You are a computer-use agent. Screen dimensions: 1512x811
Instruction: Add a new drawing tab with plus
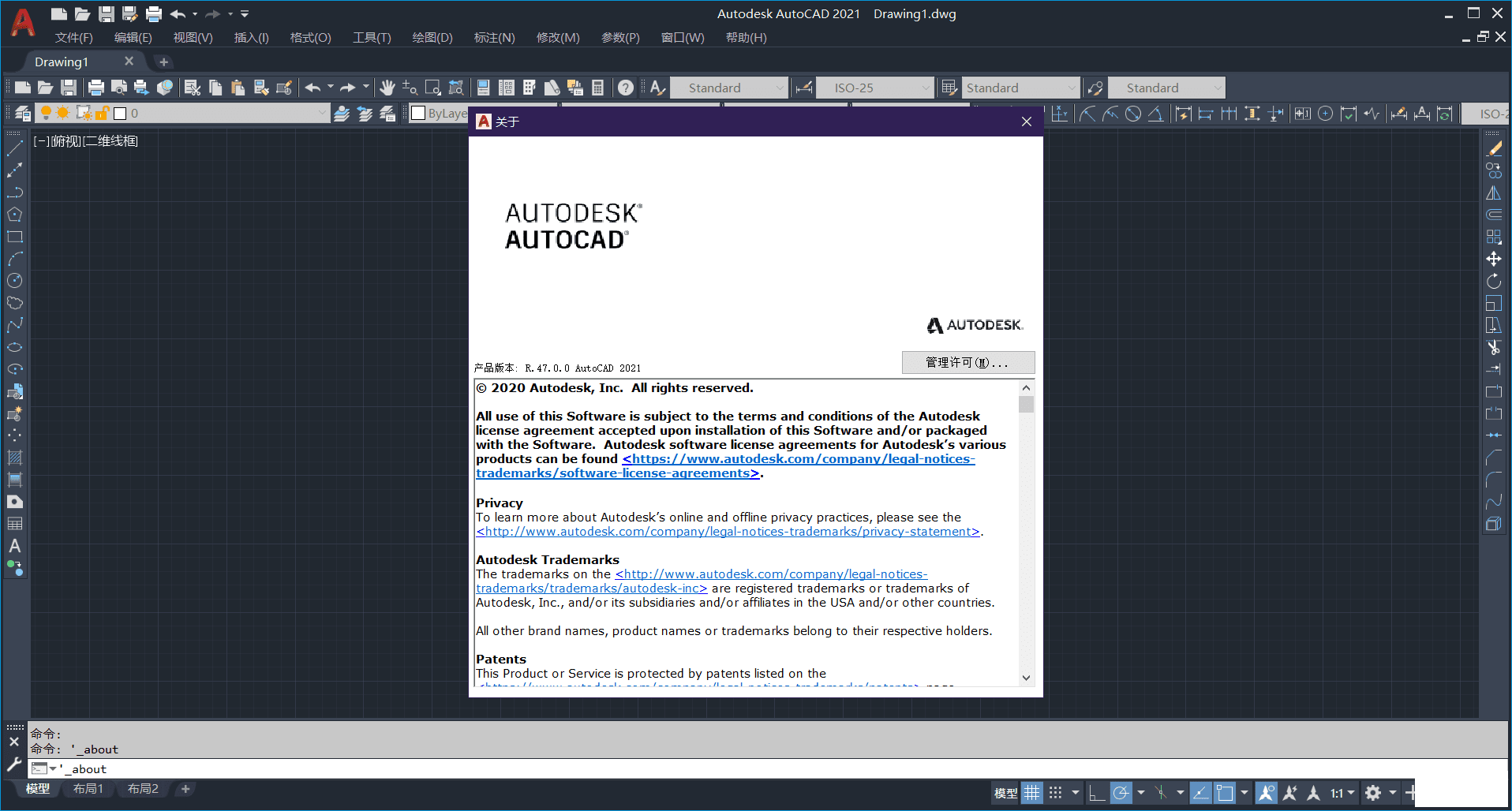[x=163, y=62]
